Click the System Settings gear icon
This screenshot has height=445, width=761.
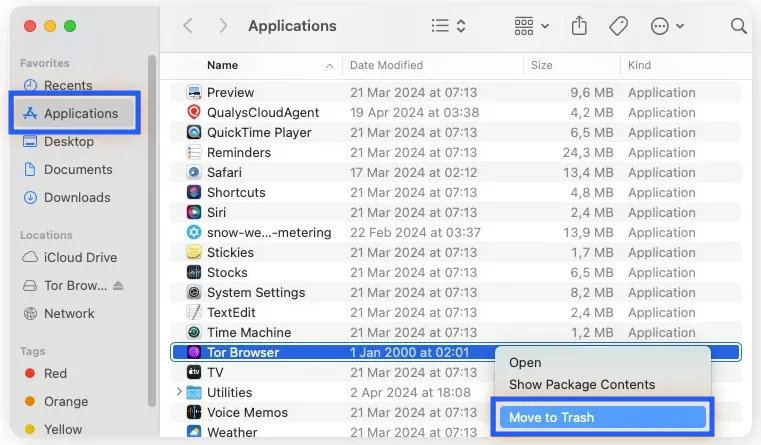tap(194, 292)
